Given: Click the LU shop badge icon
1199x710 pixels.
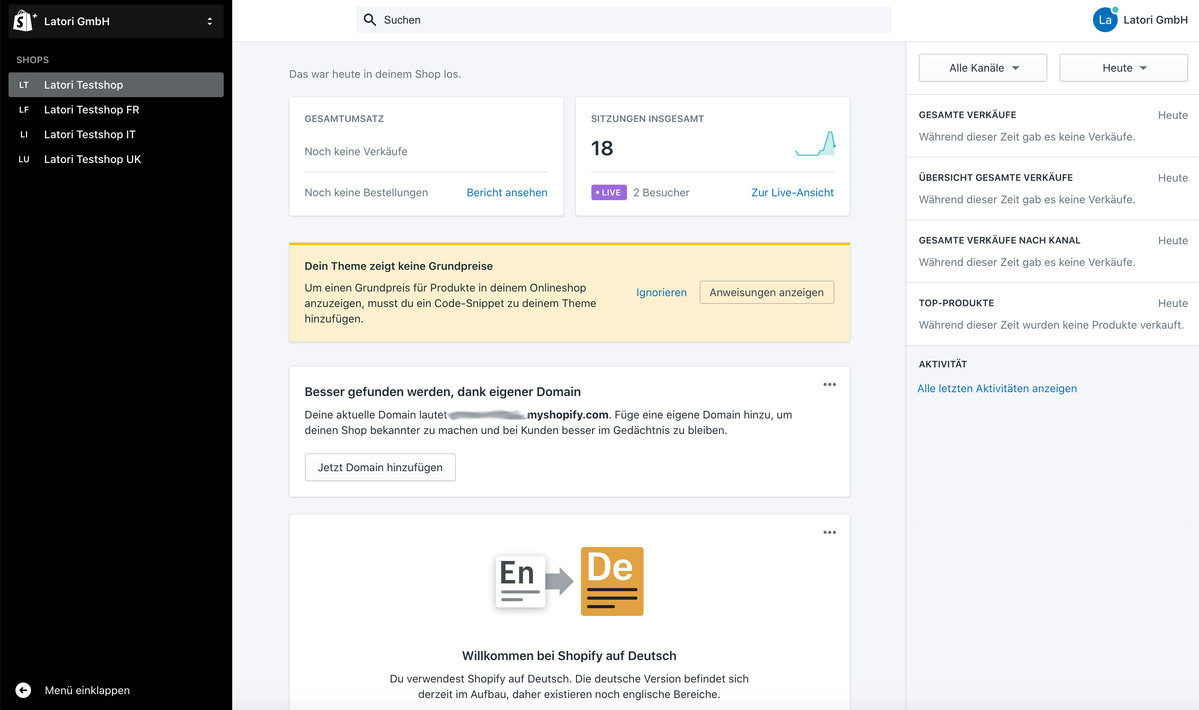Looking at the screenshot, I should (x=24, y=159).
